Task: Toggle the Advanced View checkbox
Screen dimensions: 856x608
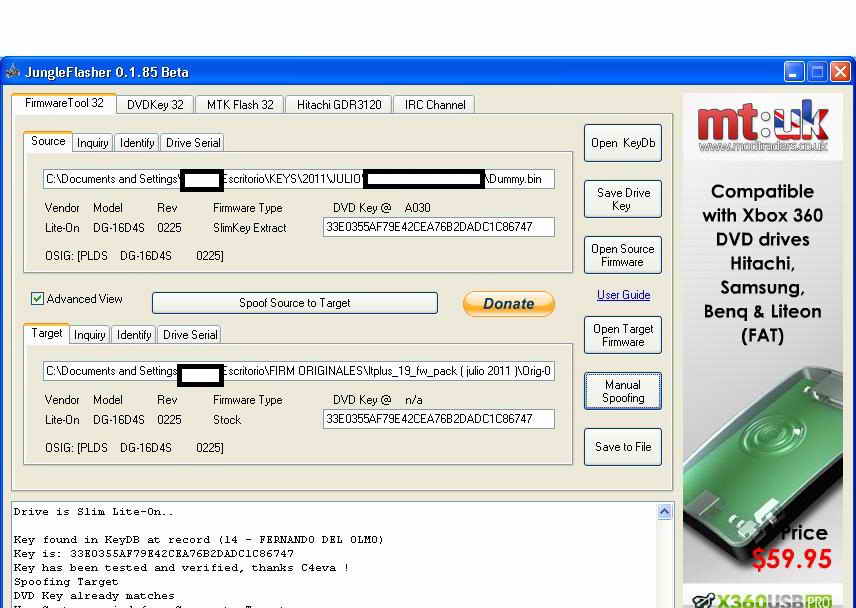Action: tap(37, 299)
